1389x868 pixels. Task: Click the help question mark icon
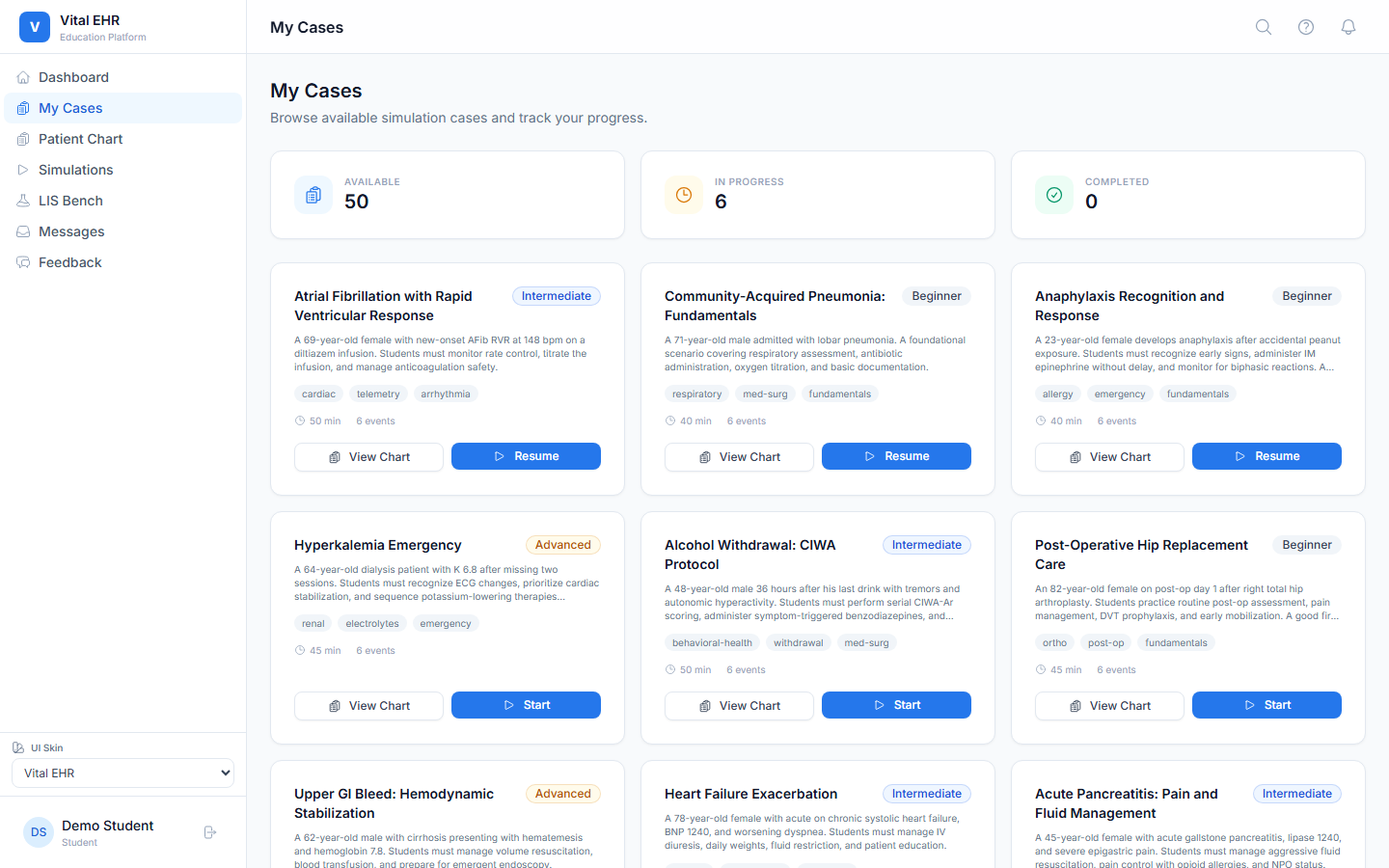(1306, 27)
